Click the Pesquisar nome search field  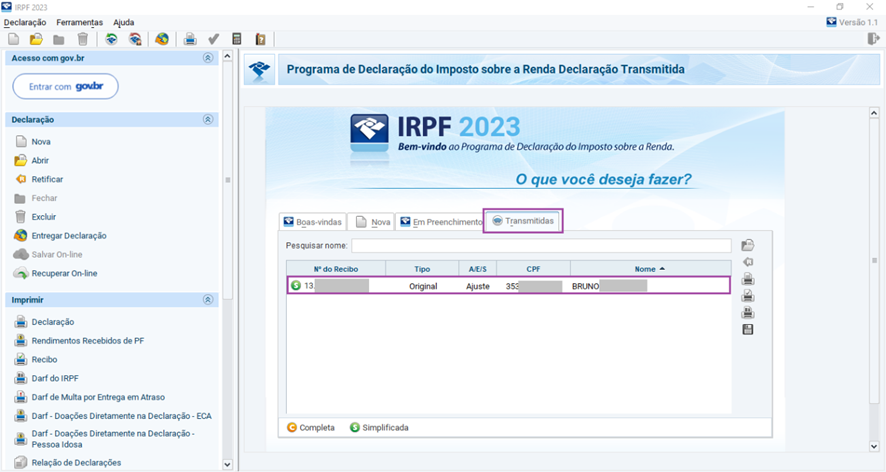click(541, 246)
